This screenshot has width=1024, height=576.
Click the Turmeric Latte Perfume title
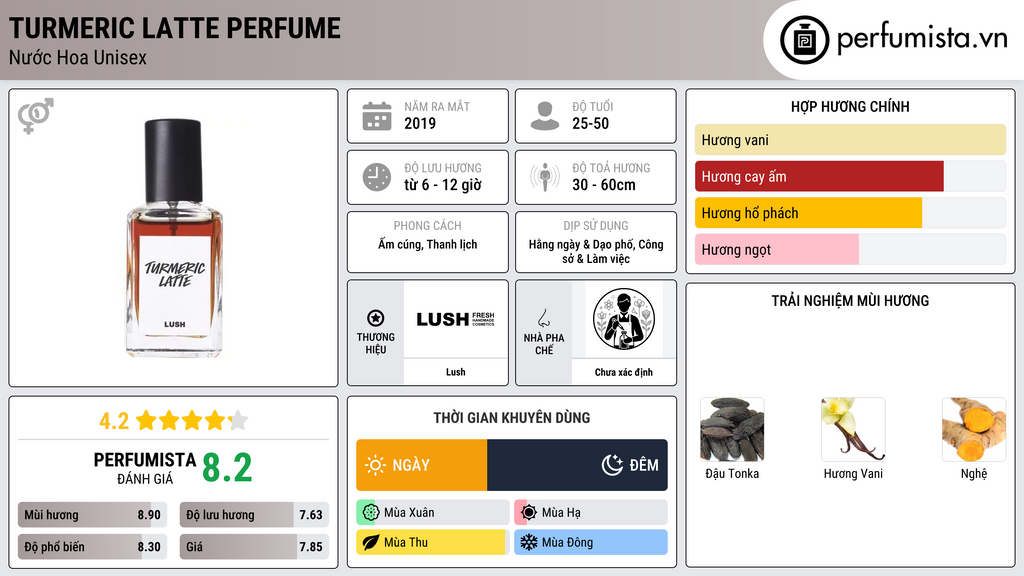point(174,28)
